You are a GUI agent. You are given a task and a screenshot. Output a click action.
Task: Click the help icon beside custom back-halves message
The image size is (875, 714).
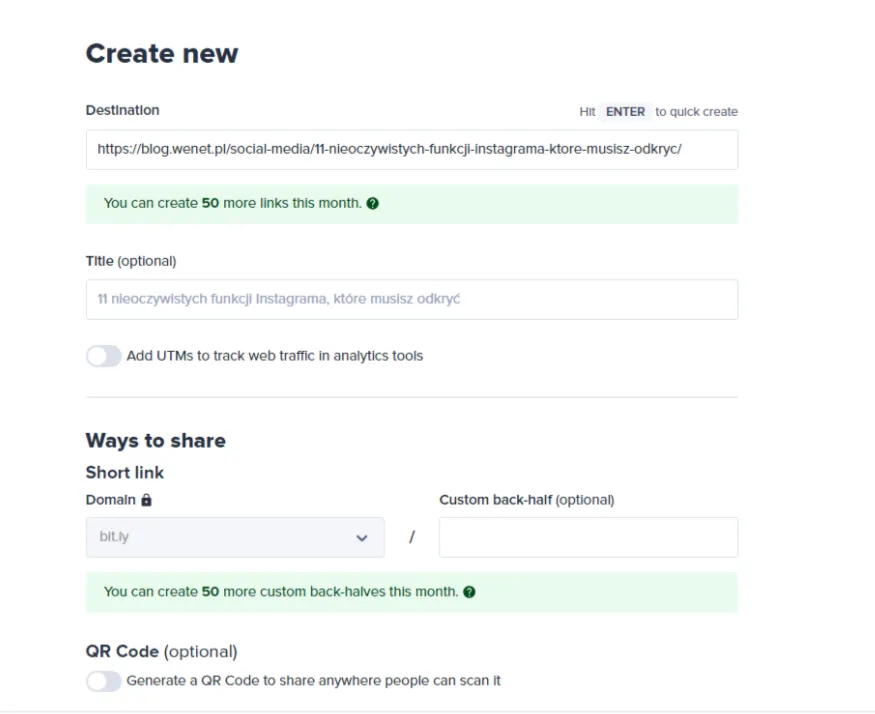pos(470,592)
